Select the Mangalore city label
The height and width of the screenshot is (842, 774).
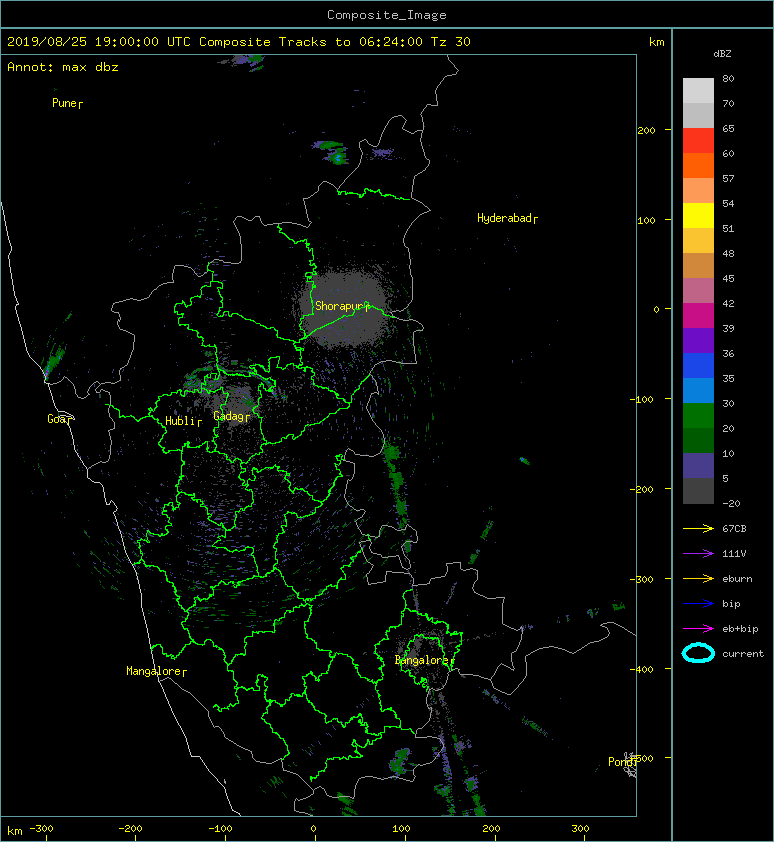[x=153, y=671]
